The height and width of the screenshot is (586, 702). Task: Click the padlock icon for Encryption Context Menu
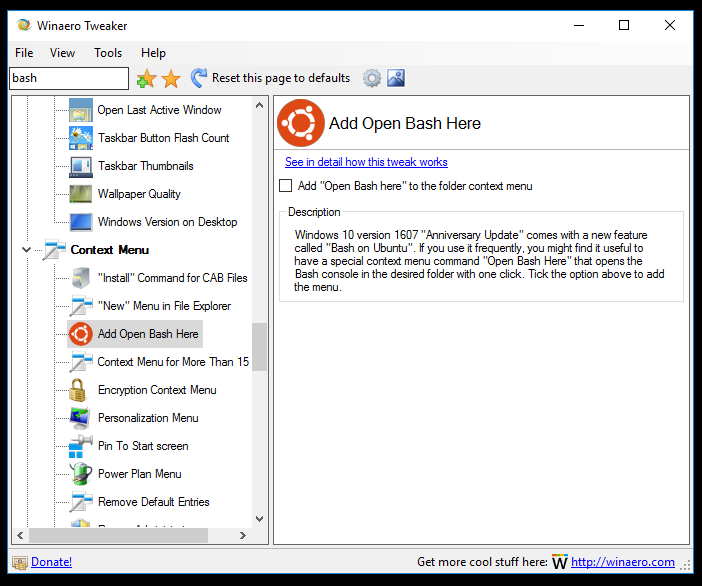point(77,390)
